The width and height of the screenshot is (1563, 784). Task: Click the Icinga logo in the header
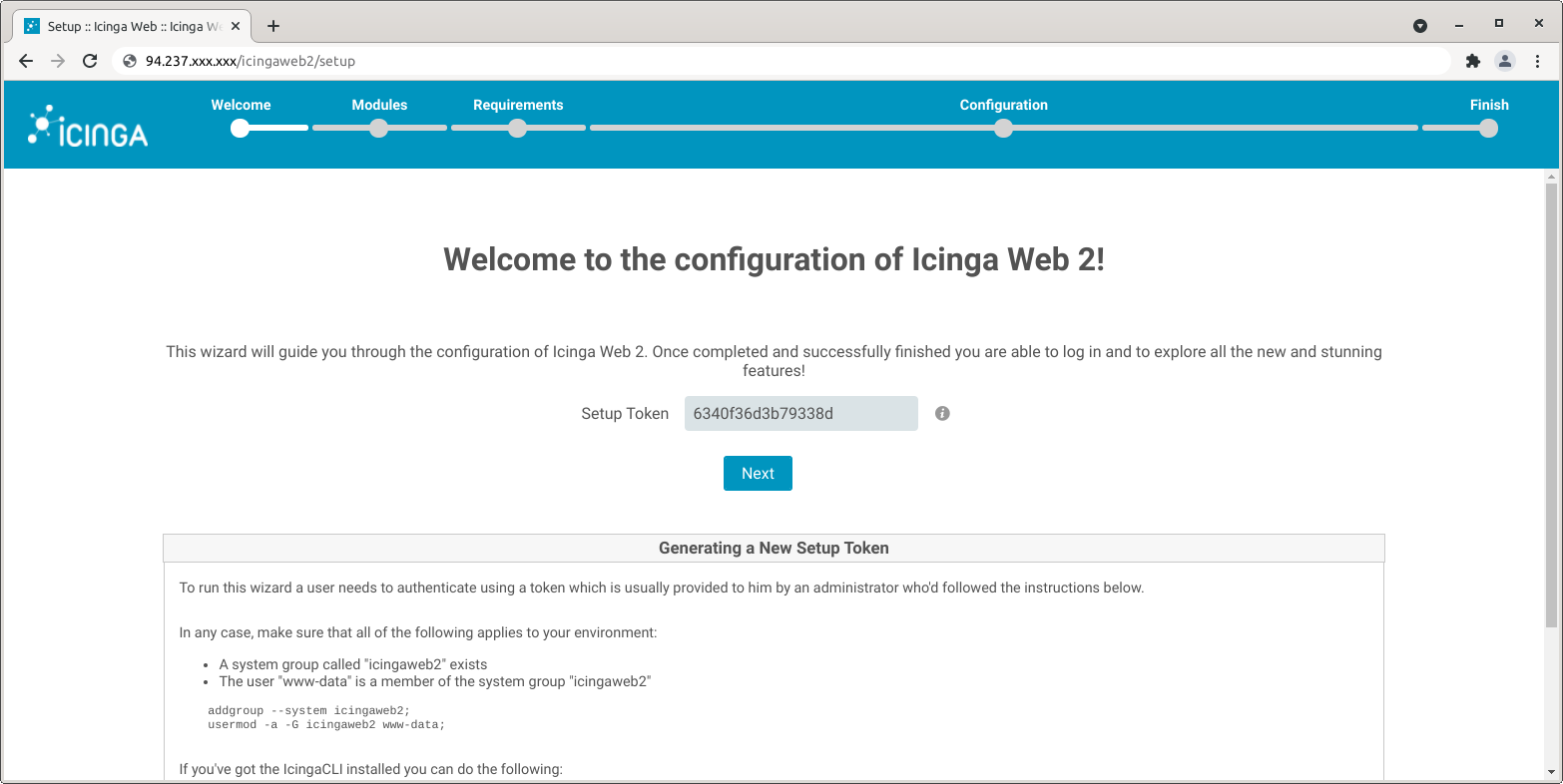[86, 124]
